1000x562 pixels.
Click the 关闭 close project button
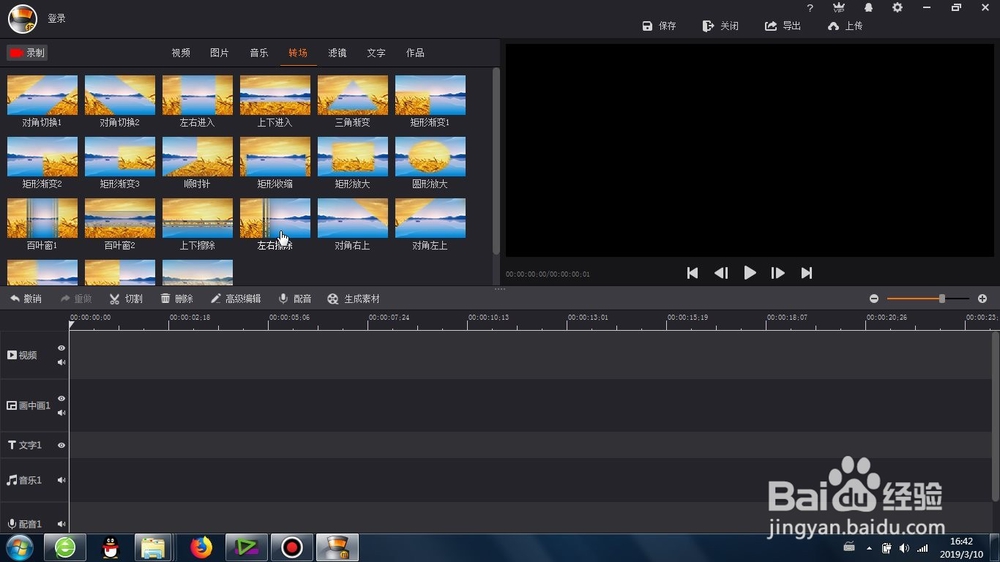point(720,26)
